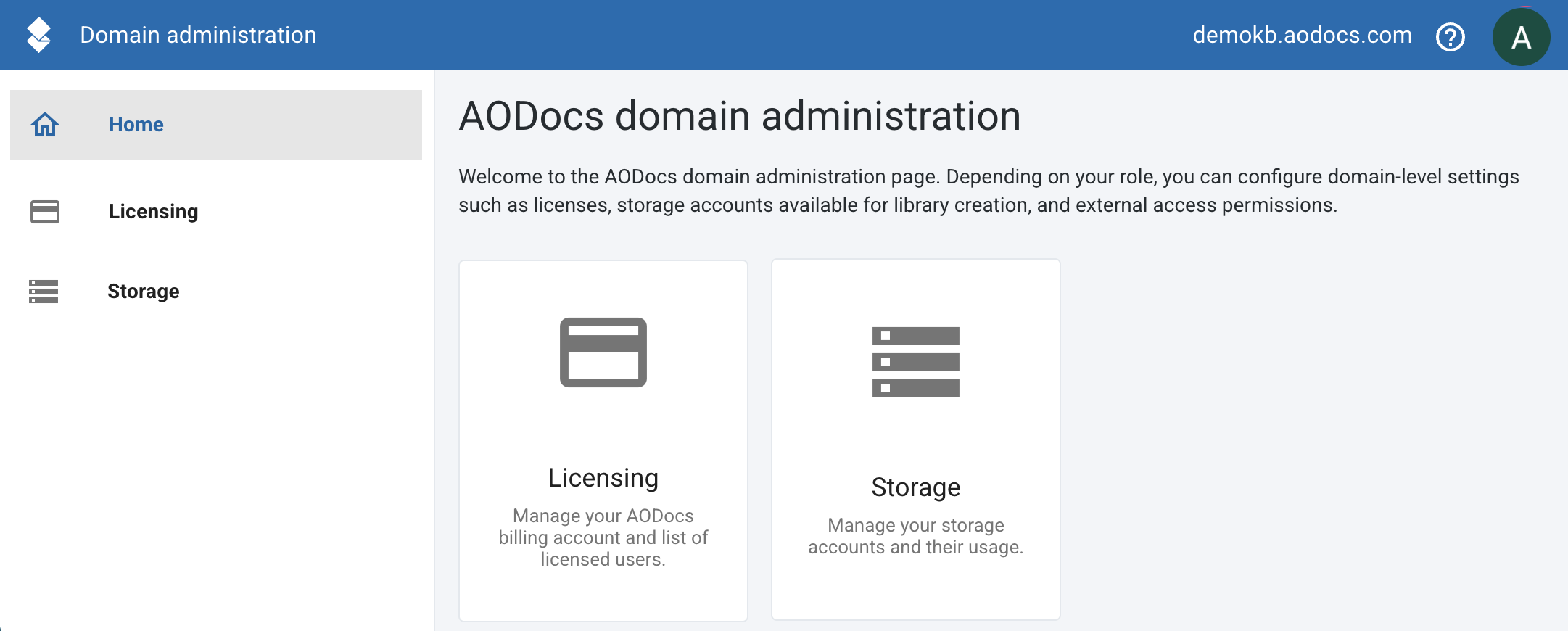Open the help question mark icon
The height and width of the screenshot is (631, 1568).
coord(1451,36)
